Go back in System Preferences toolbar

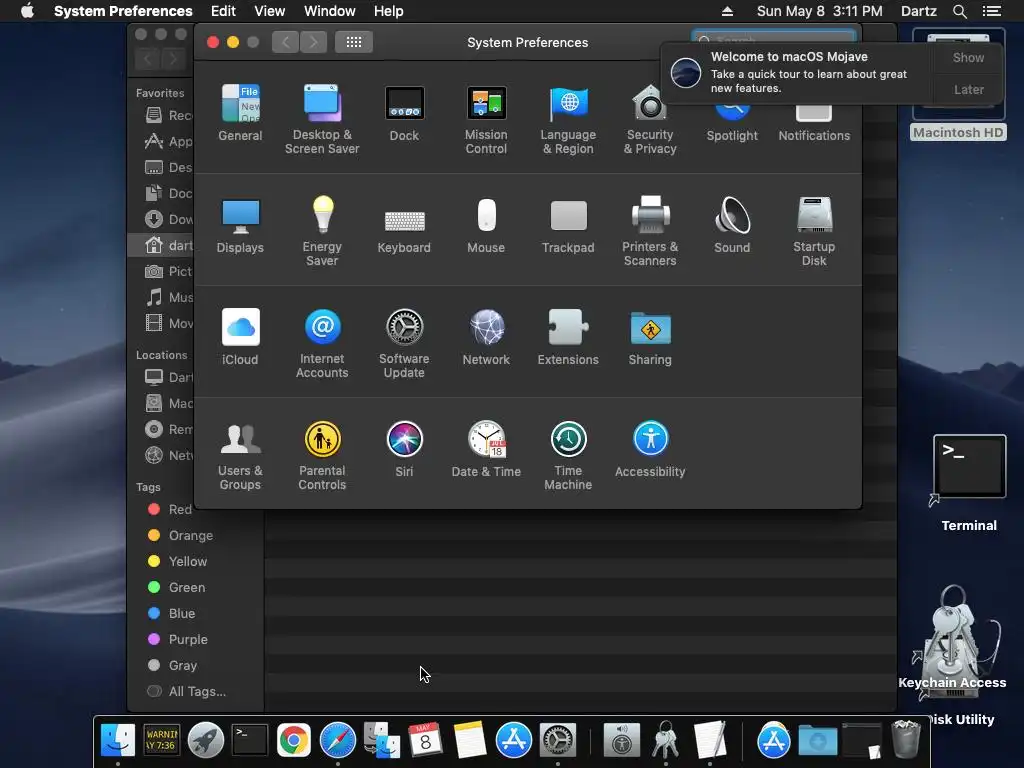(285, 42)
